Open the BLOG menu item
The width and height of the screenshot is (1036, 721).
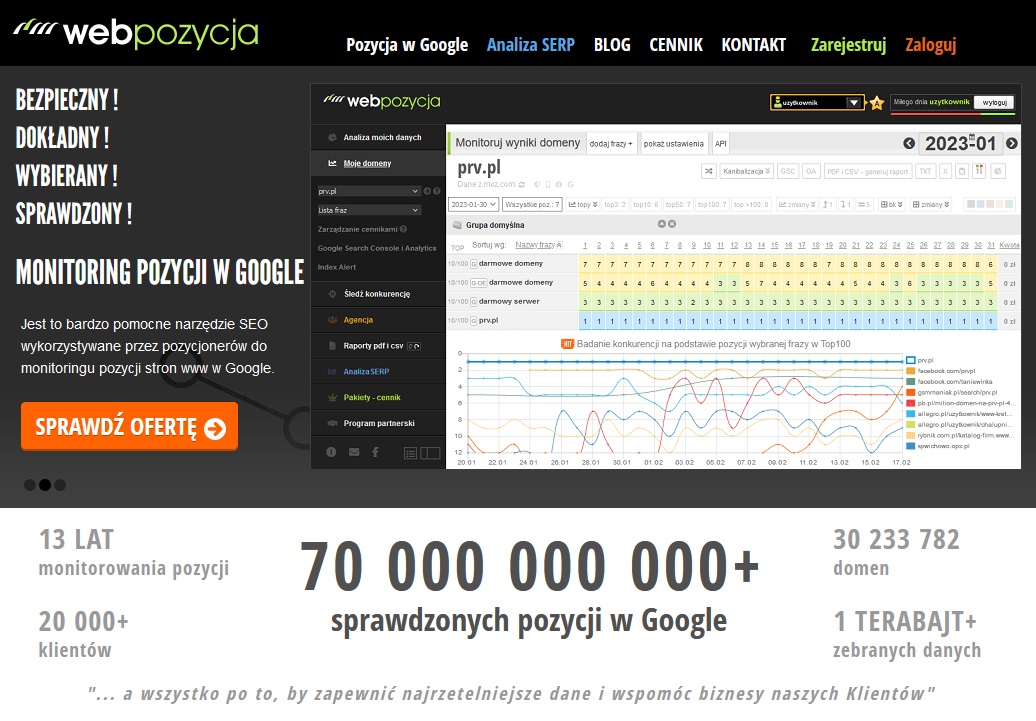click(612, 45)
